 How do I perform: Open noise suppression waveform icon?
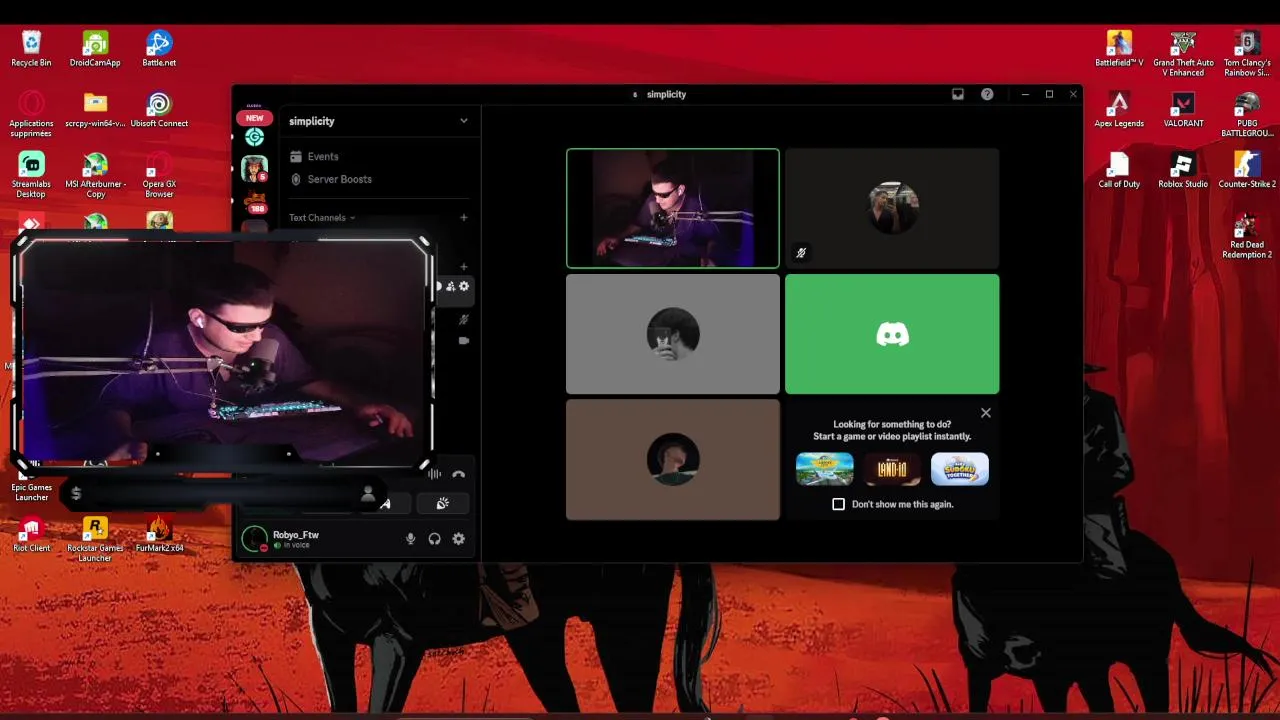coord(435,475)
